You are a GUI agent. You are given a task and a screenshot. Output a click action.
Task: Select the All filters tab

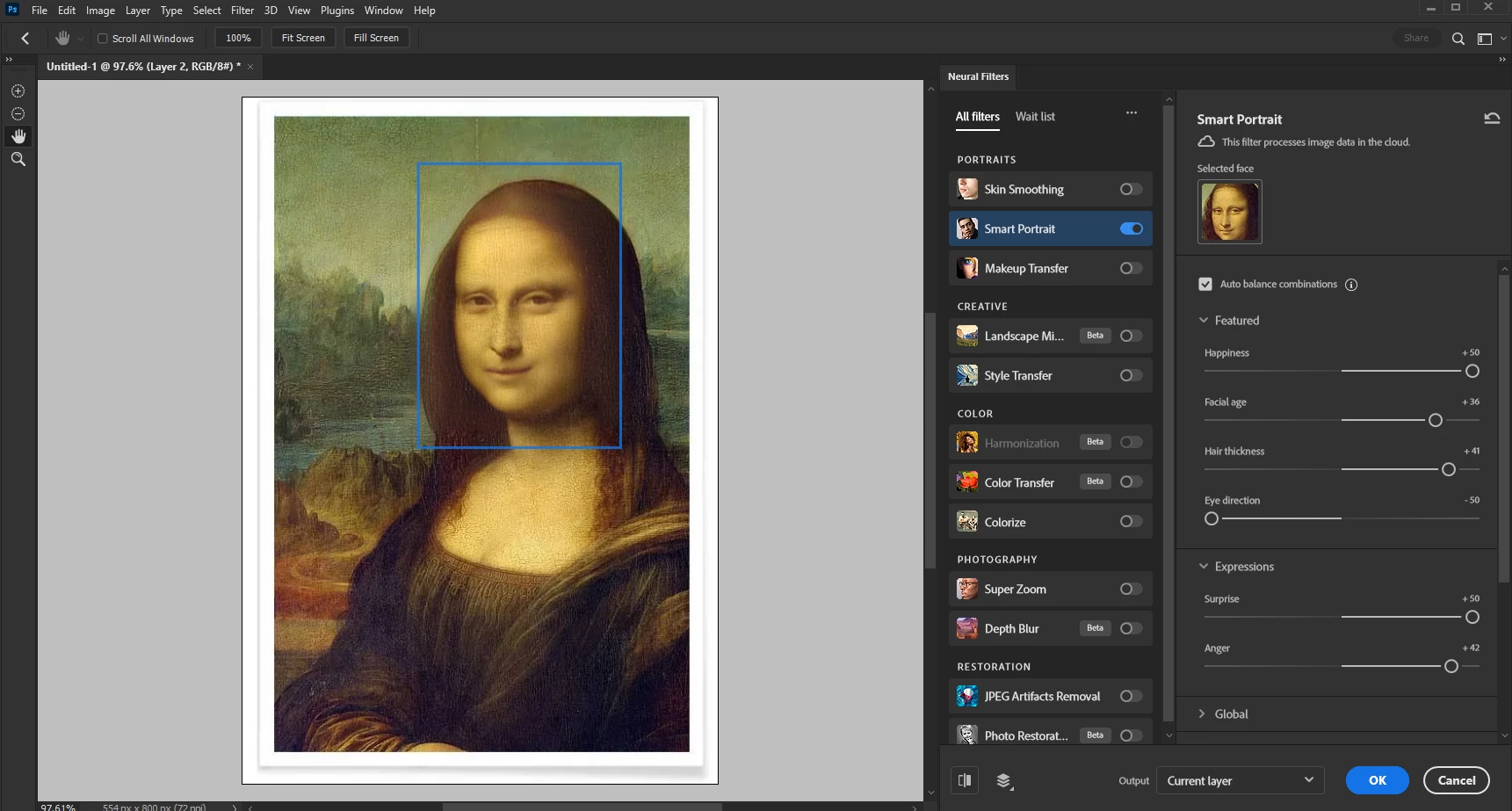[978, 116]
